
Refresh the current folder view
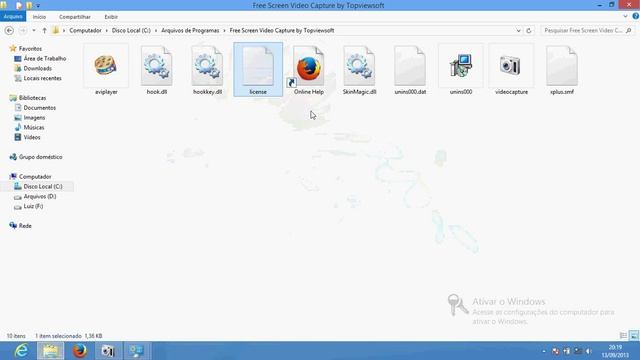(529, 31)
